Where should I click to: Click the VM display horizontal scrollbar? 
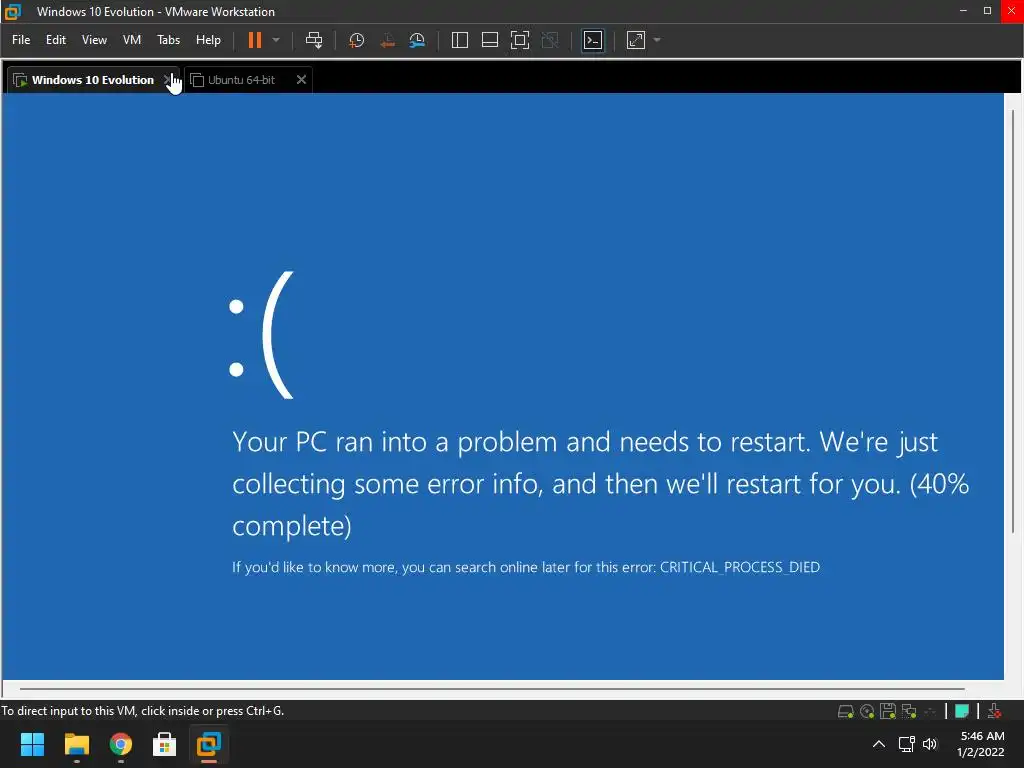click(492, 688)
